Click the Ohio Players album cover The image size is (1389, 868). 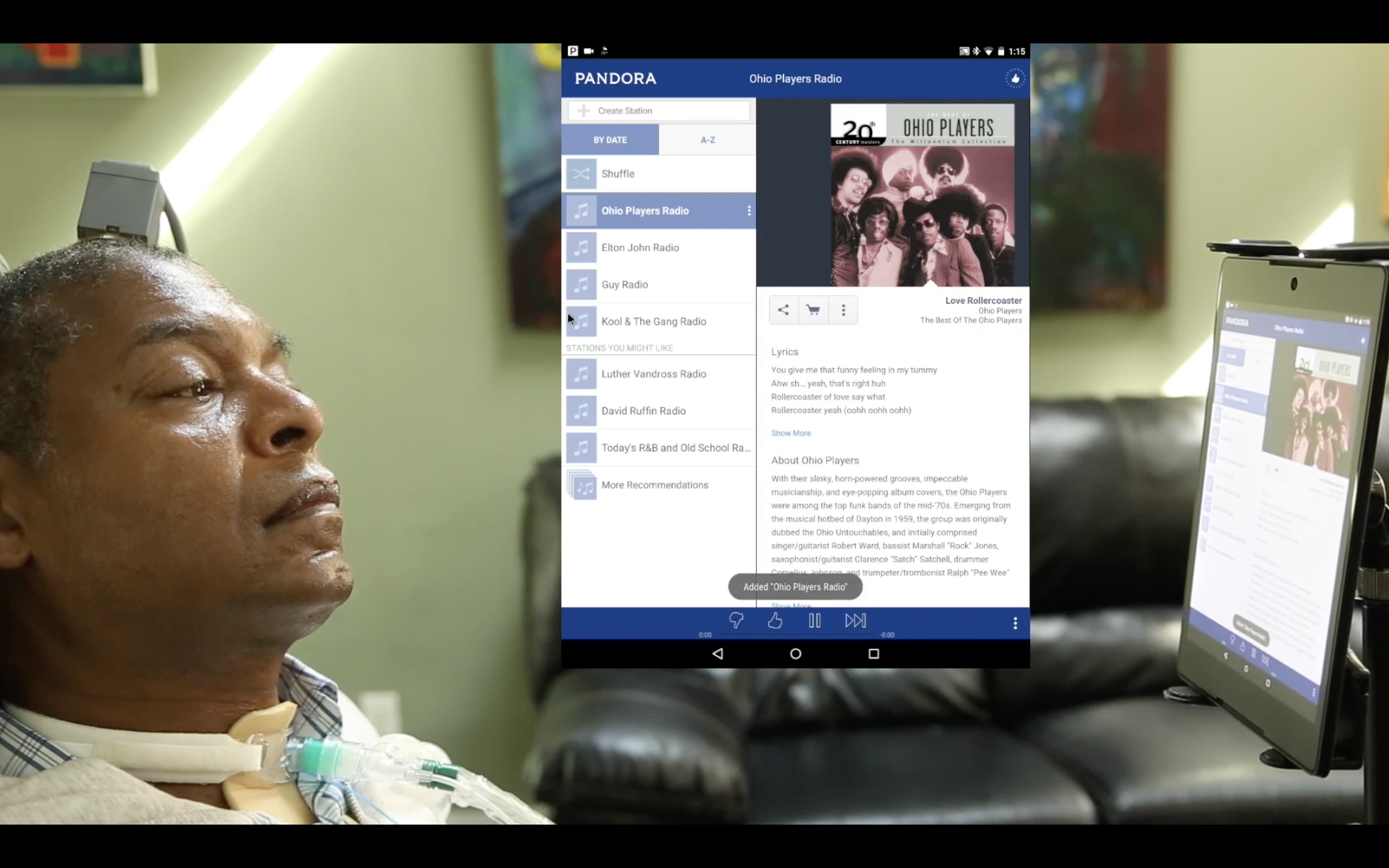pos(922,195)
